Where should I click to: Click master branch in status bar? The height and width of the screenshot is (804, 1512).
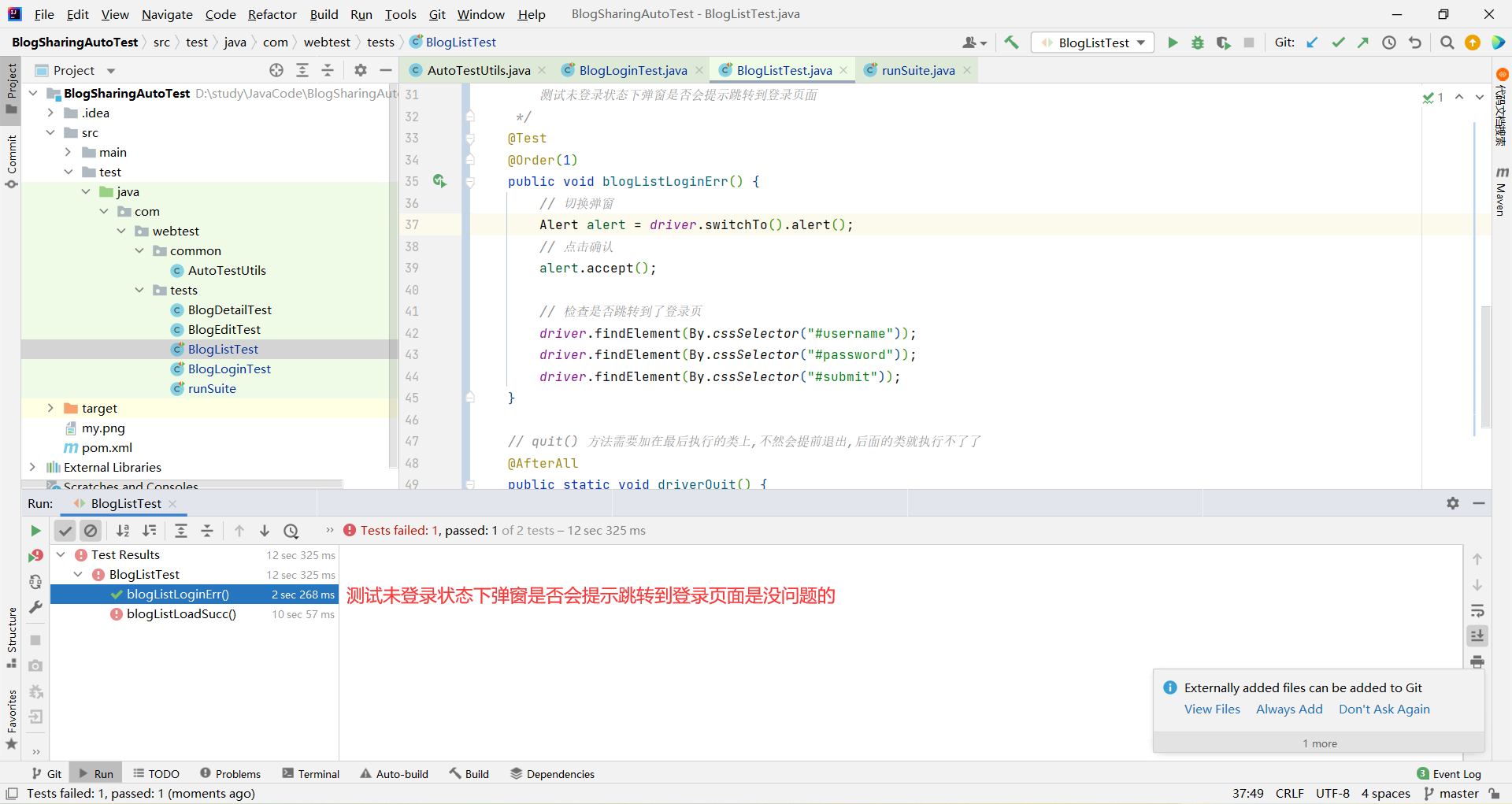[x=1451, y=794]
